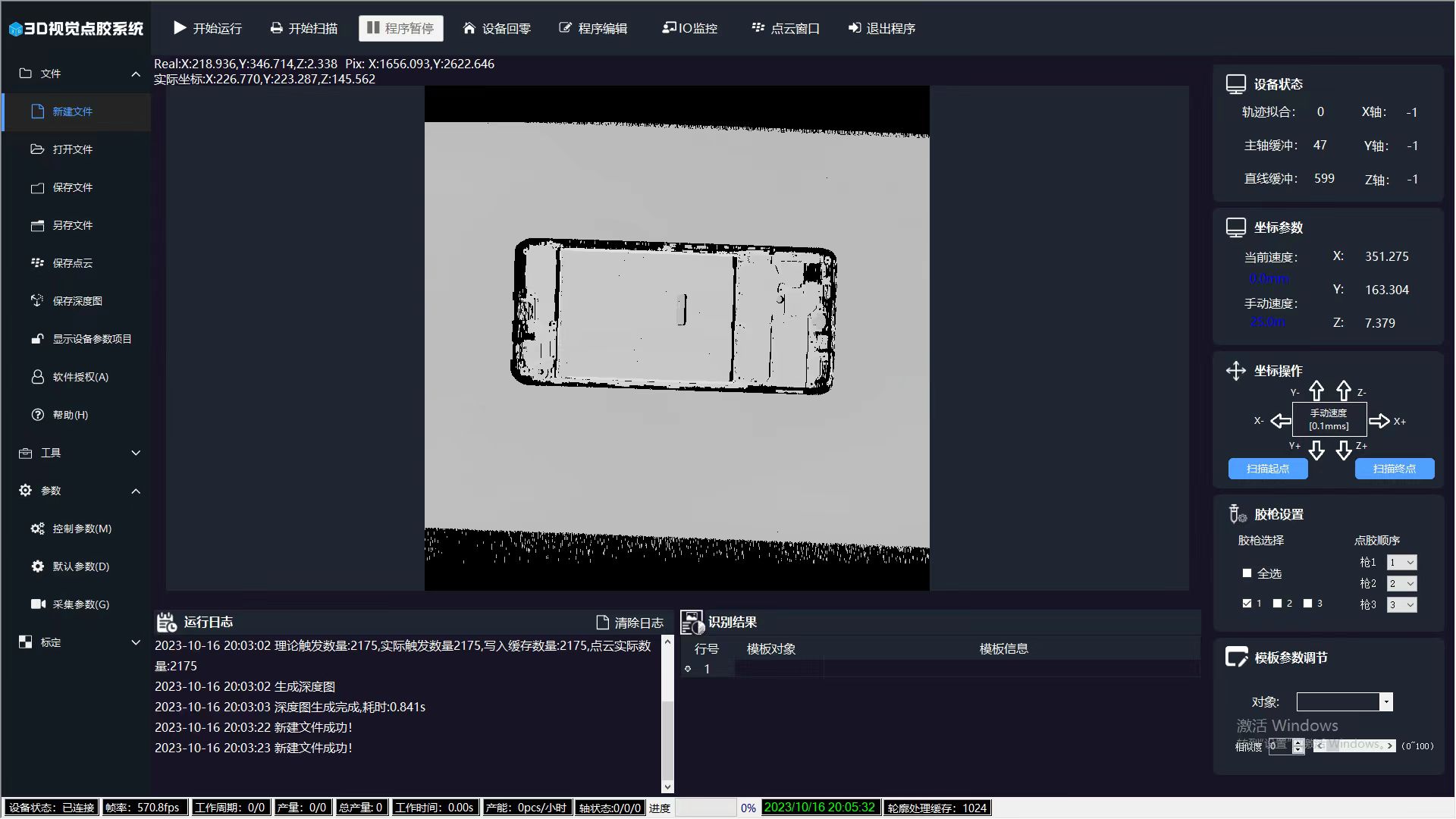Viewport: 1456px width, 819px height.
Task: Open 点云窗口 from the top bar
Action: point(785,28)
